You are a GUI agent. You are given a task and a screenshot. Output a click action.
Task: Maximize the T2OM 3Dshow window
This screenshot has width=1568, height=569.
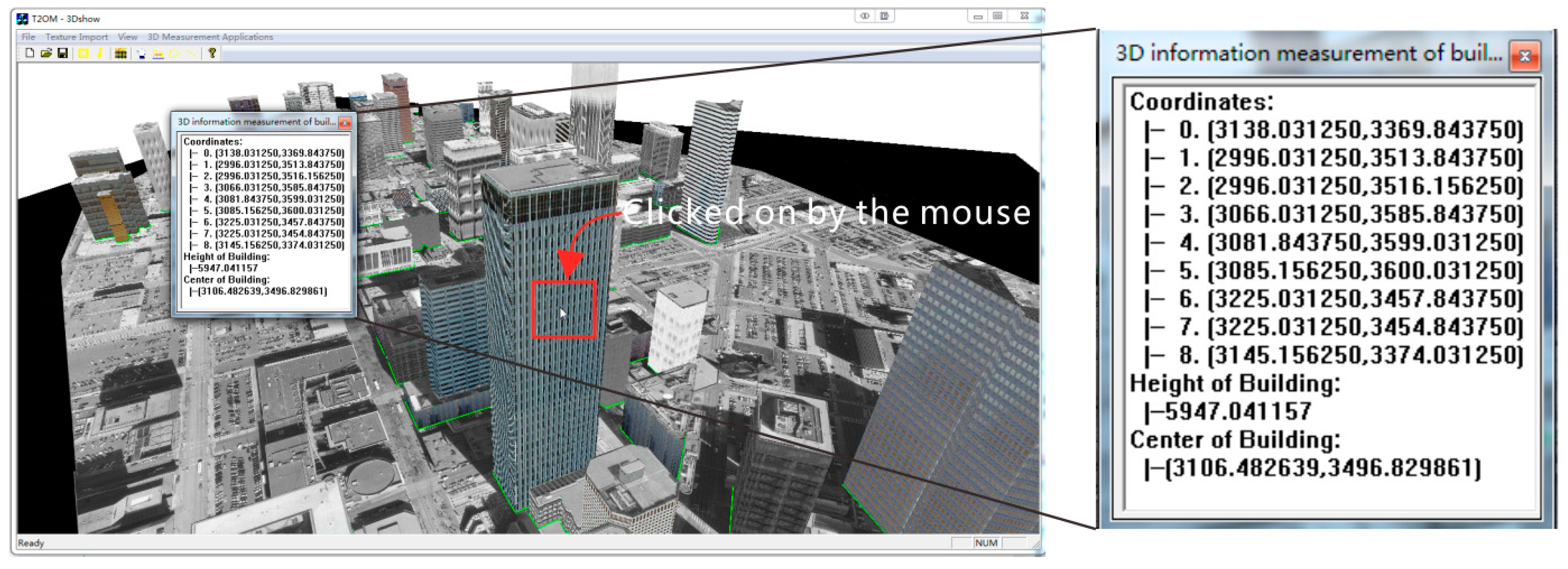[x=997, y=17]
